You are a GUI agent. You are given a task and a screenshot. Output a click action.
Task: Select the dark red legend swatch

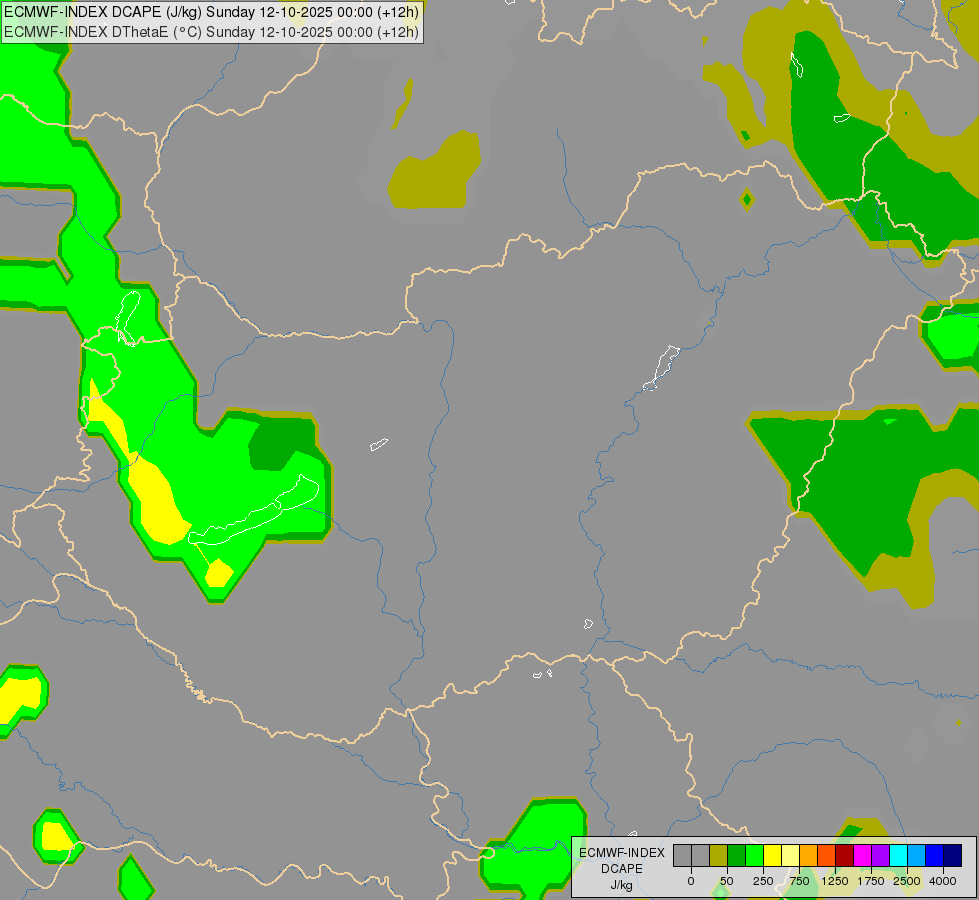click(x=845, y=856)
